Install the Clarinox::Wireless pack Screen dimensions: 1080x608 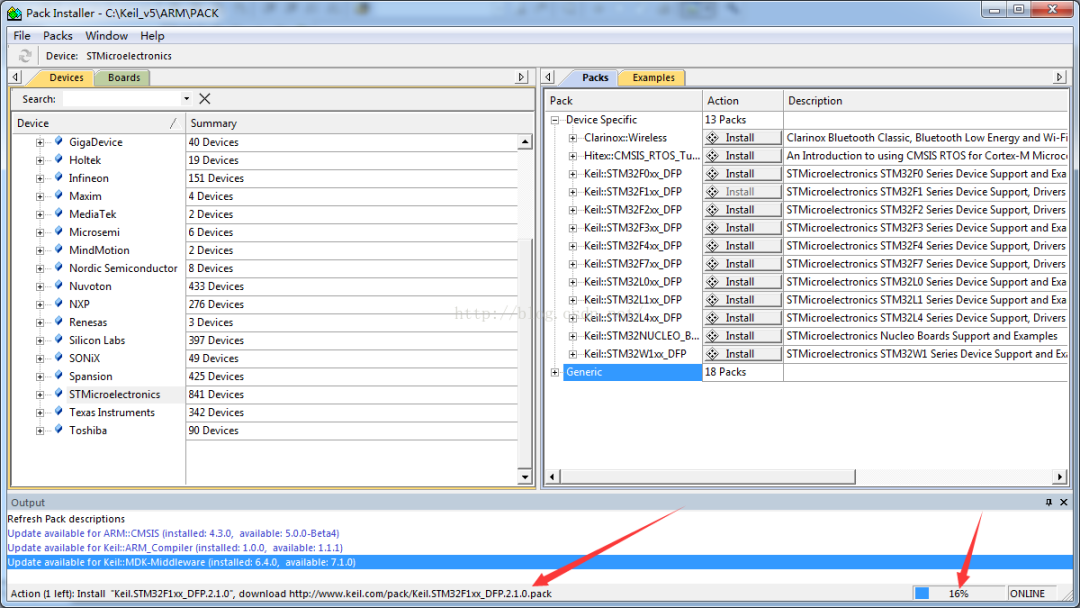pyautogui.click(x=742, y=138)
